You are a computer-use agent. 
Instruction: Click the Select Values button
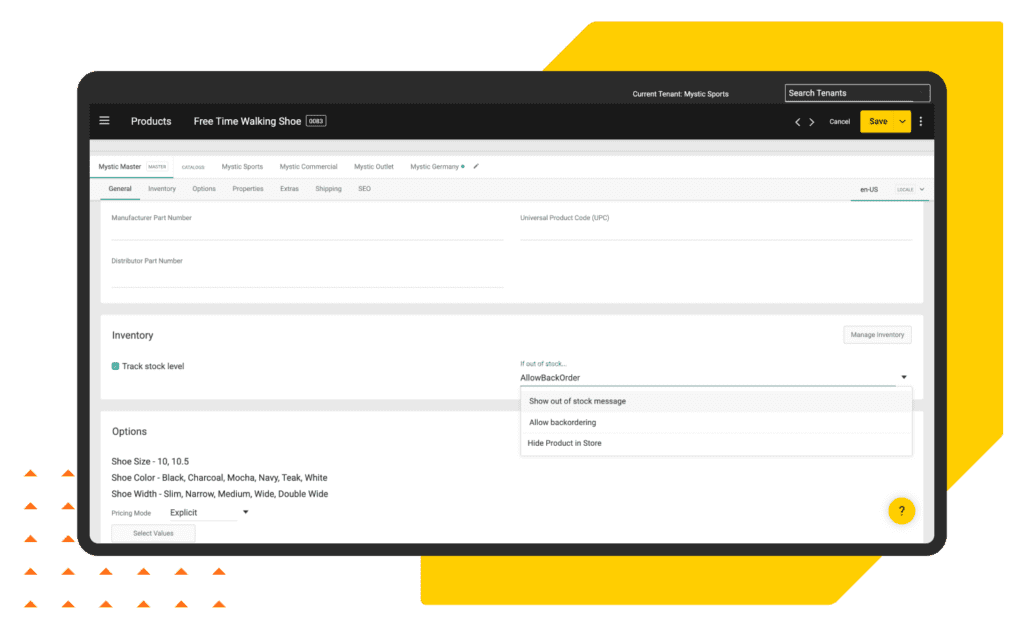153,533
